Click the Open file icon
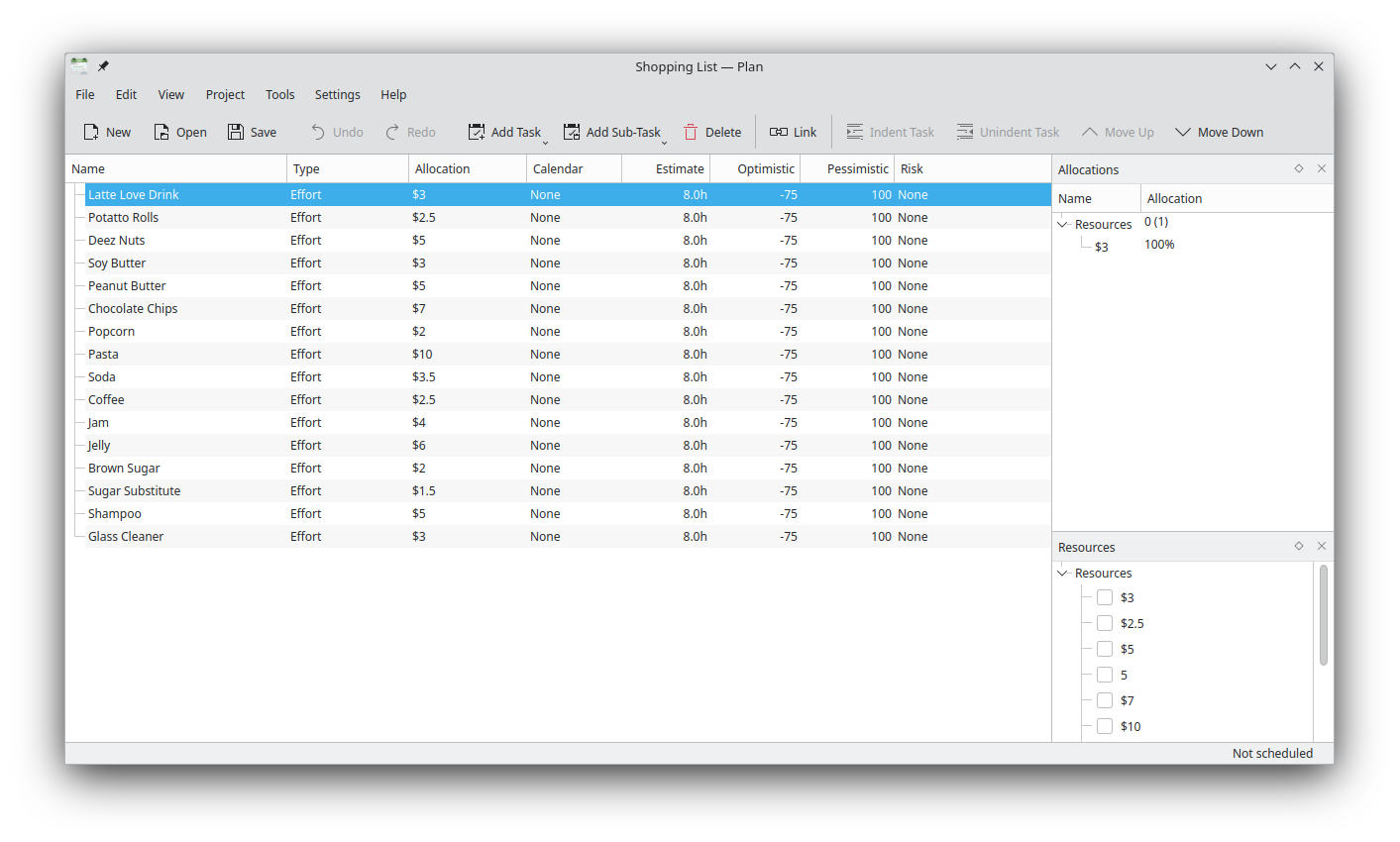 tap(162, 132)
